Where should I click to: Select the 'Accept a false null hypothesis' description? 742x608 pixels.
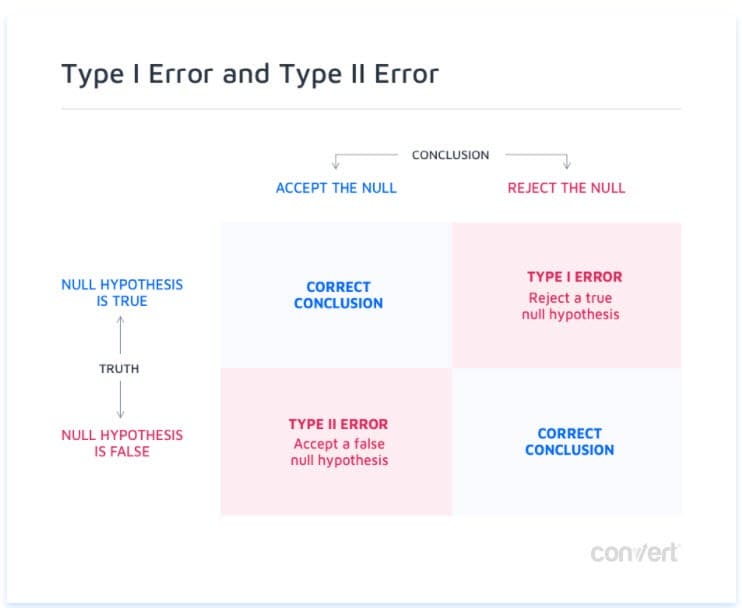coord(339,452)
